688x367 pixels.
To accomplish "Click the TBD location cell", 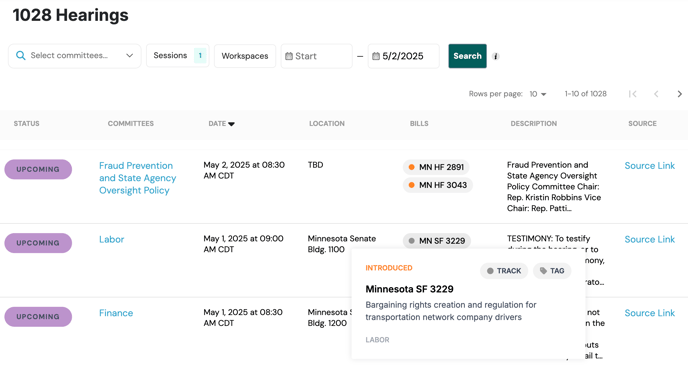I will (x=315, y=165).
